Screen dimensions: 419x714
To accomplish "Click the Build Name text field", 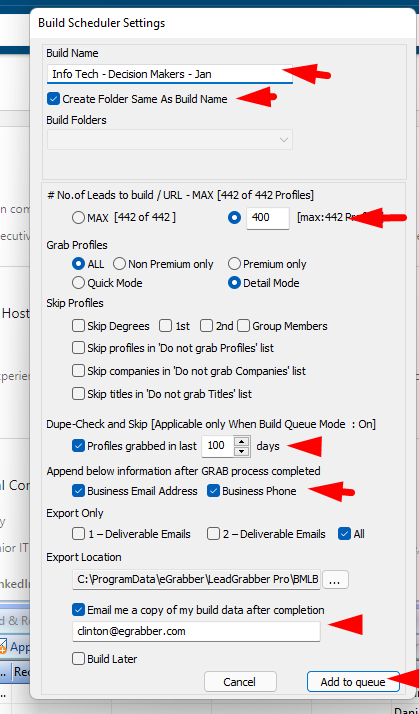I will pyautogui.click(x=169, y=74).
